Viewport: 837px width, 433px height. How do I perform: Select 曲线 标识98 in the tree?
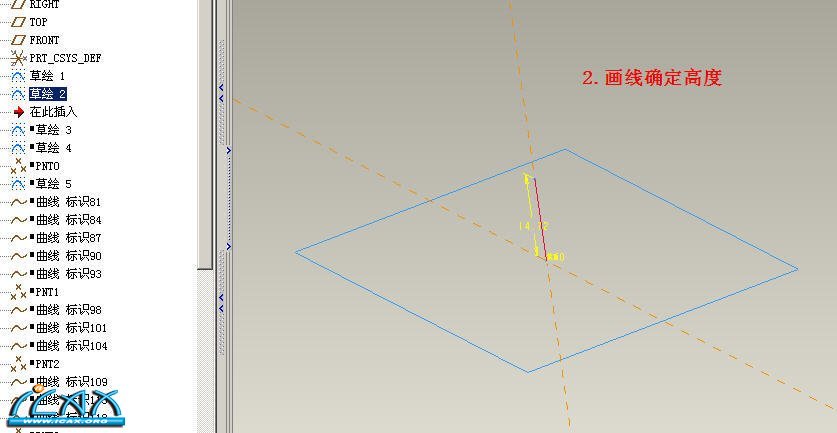click(x=68, y=310)
